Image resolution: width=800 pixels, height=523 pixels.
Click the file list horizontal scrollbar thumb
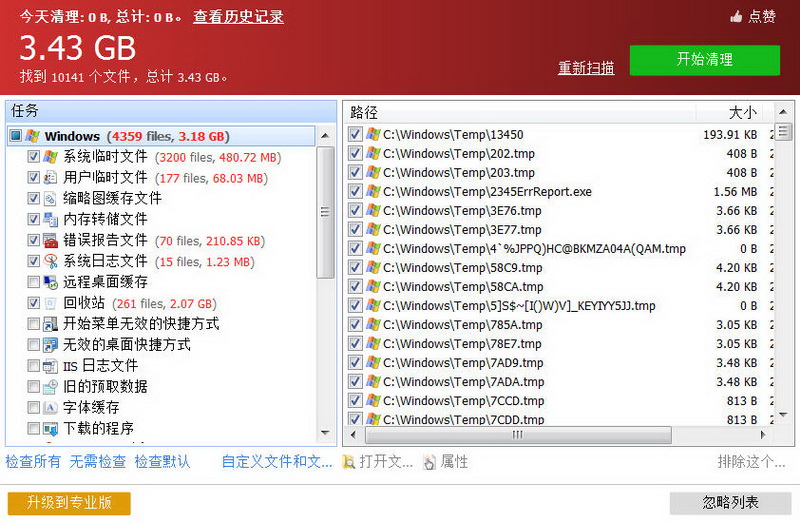point(518,435)
